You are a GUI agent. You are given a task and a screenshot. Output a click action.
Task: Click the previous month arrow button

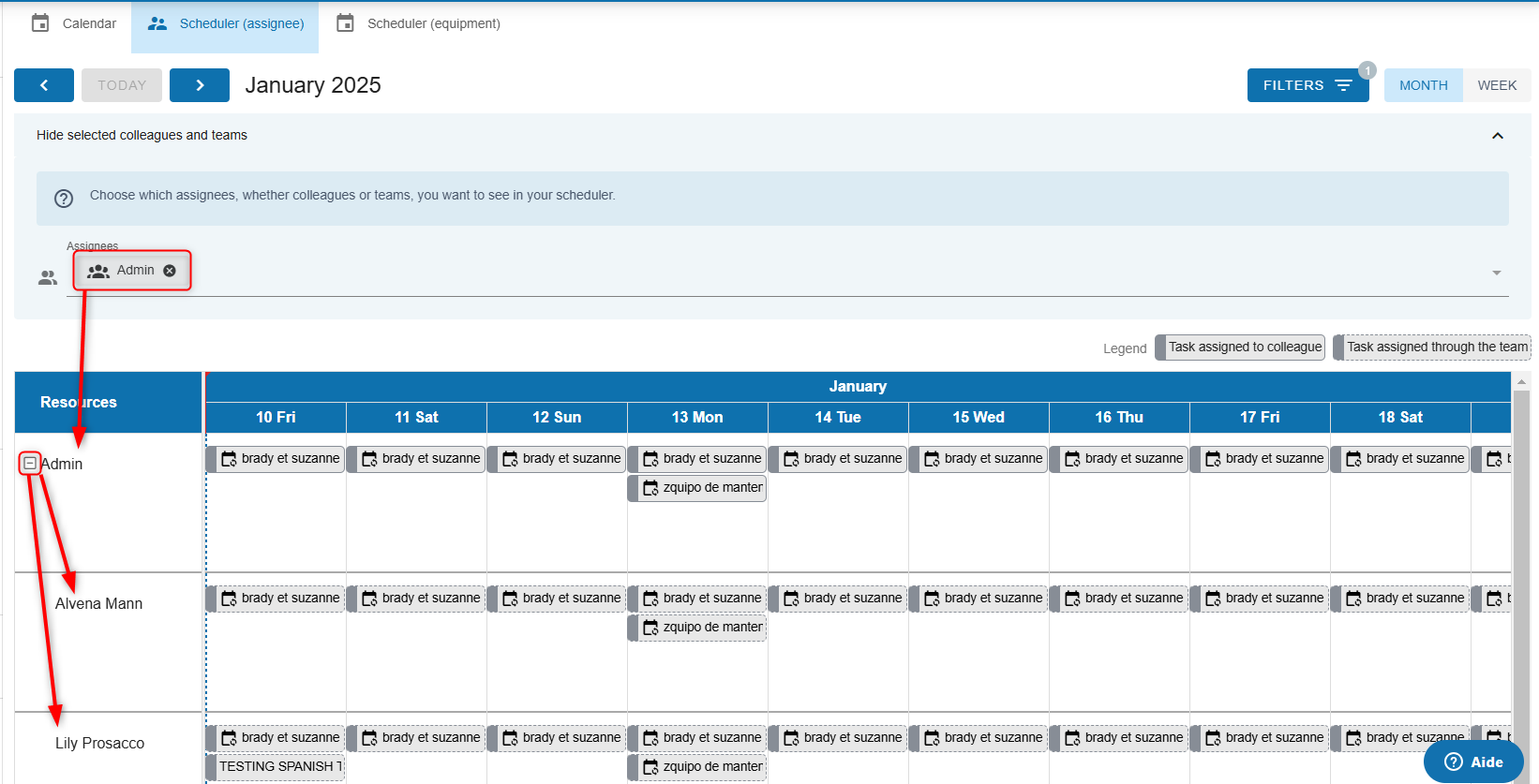point(44,85)
